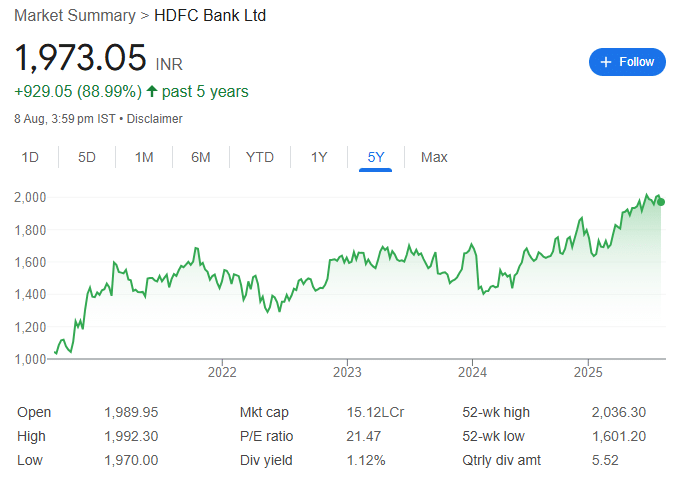The image size is (685, 490).
Task: Select the 5D time range tab
Action: pyautogui.click(x=86, y=157)
